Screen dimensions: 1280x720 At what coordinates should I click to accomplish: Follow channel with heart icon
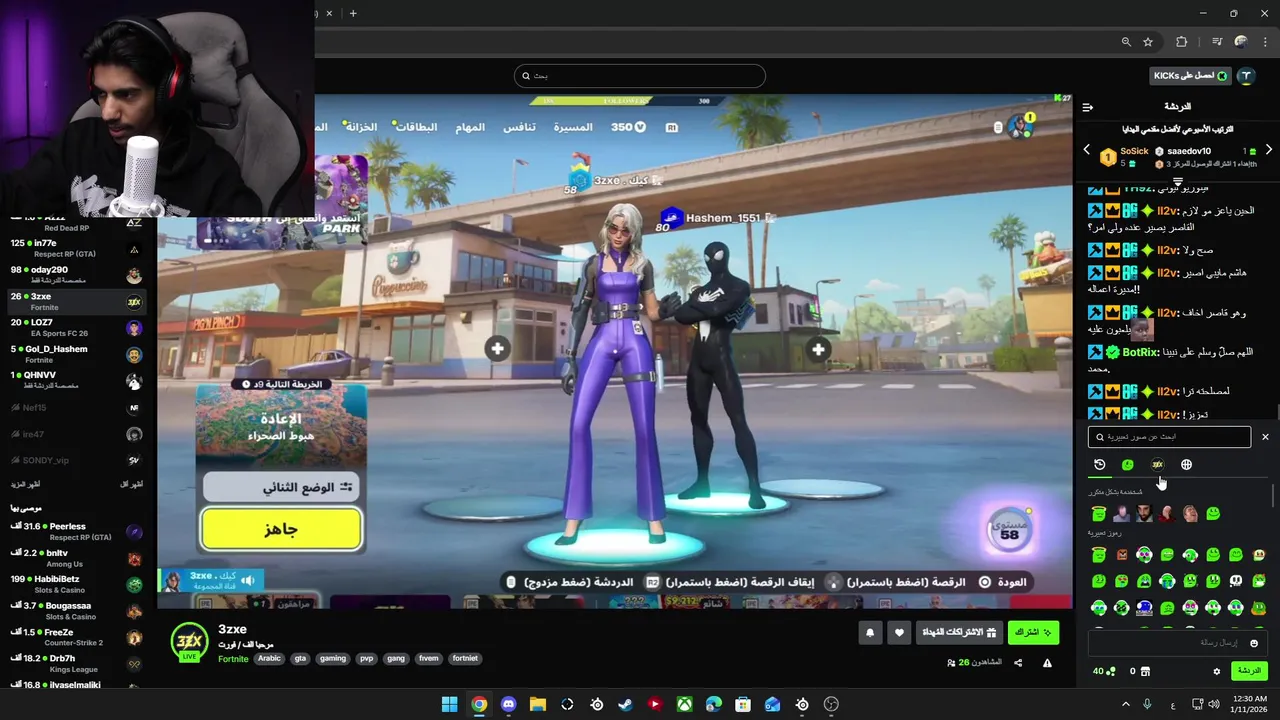(x=899, y=633)
